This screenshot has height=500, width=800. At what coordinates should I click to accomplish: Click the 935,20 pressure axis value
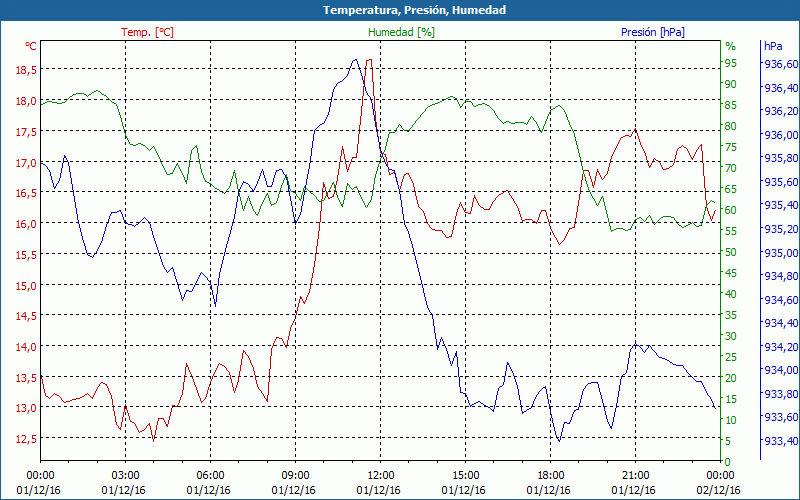pyautogui.click(x=781, y=229)
